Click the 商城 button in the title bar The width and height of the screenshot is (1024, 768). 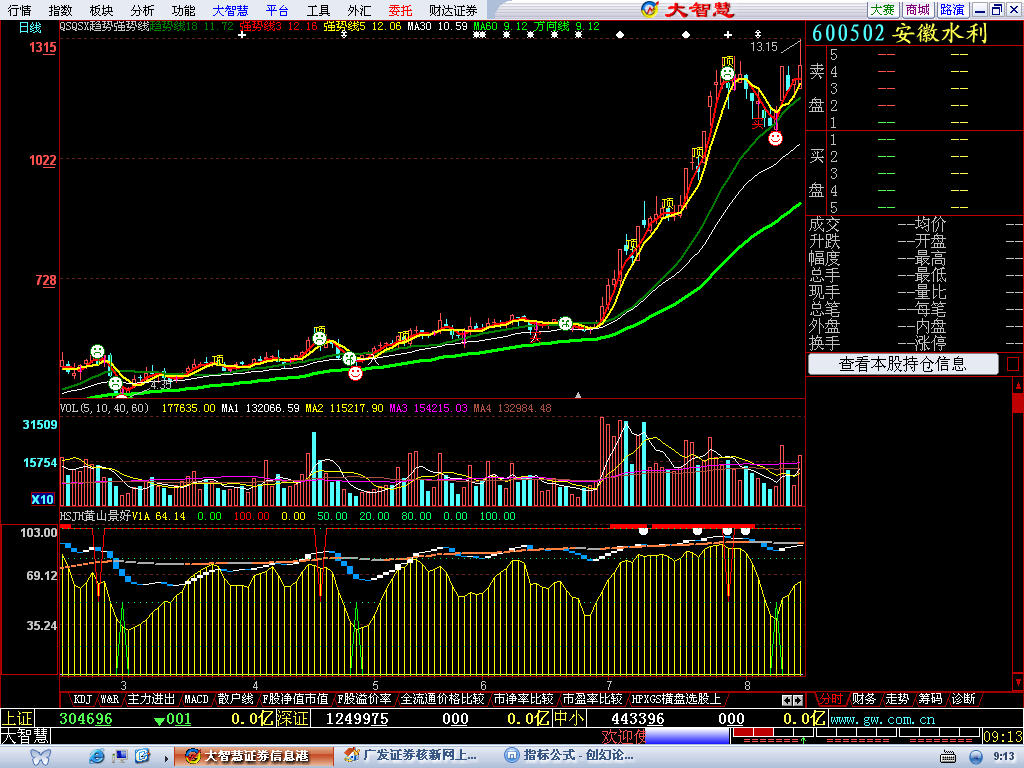918,10
